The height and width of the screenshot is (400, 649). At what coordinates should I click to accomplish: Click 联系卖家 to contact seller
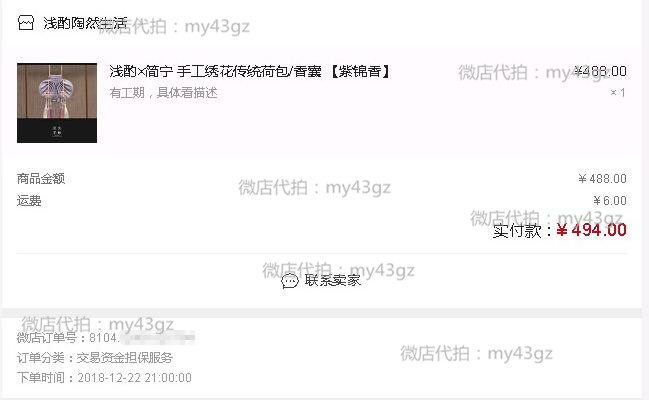[x=332, y=280]
